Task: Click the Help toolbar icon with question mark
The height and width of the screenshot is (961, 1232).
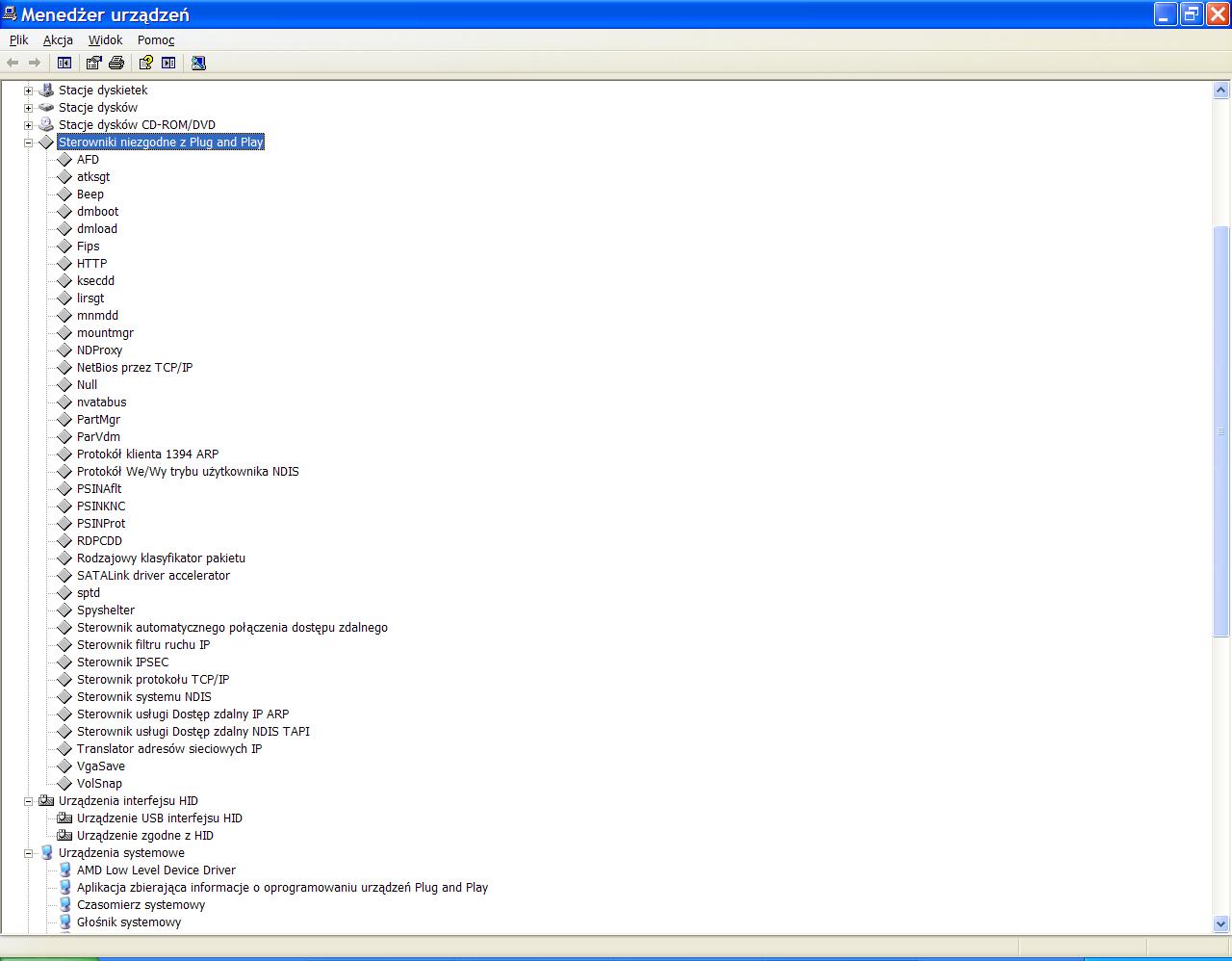Action: tap(145, 63)
